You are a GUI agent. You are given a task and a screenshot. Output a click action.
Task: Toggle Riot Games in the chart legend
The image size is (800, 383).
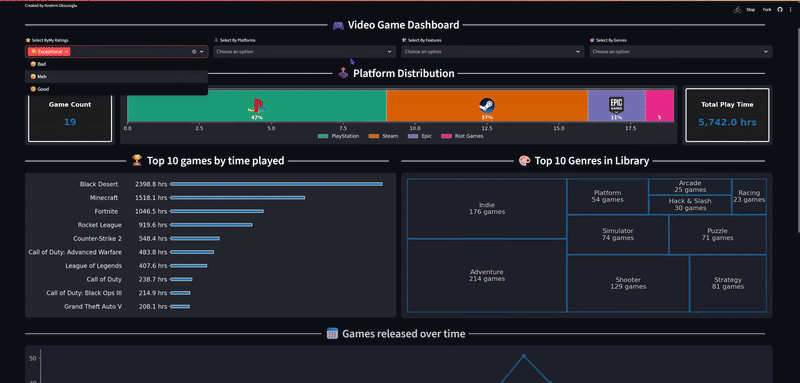tap(462, 136)
